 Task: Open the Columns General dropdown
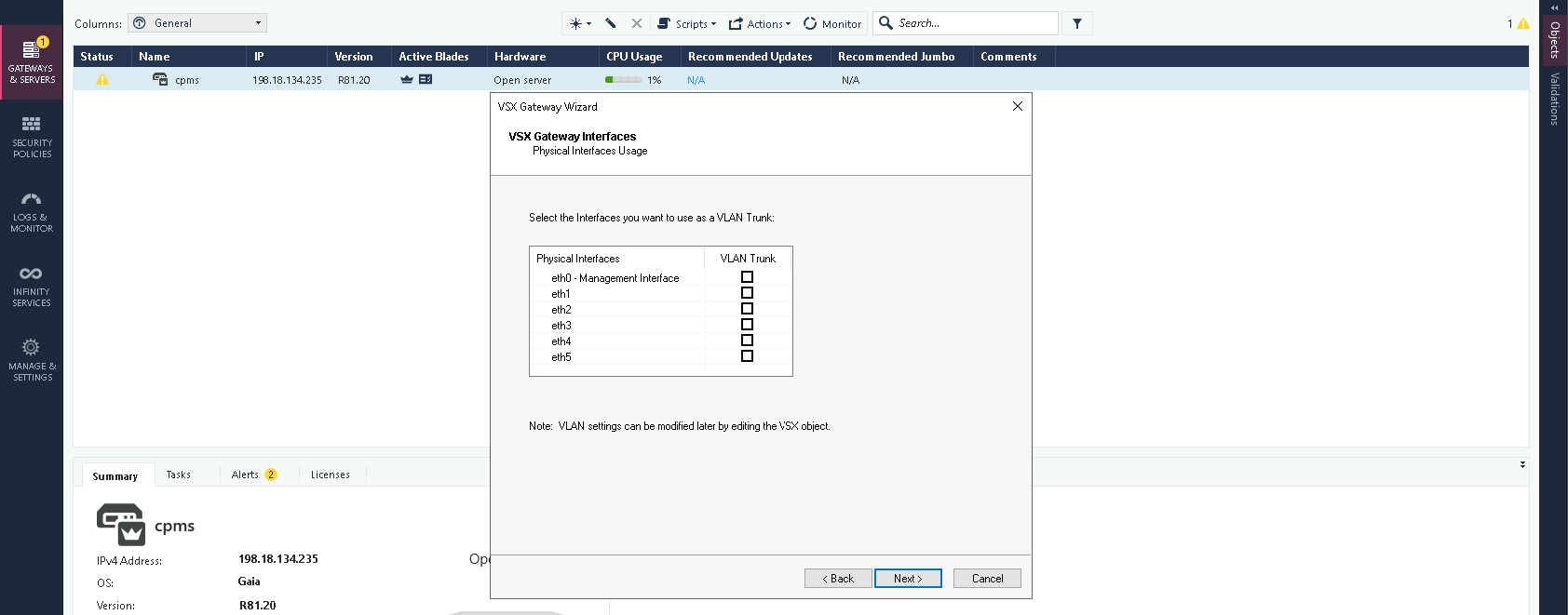[x=197, y=23]
